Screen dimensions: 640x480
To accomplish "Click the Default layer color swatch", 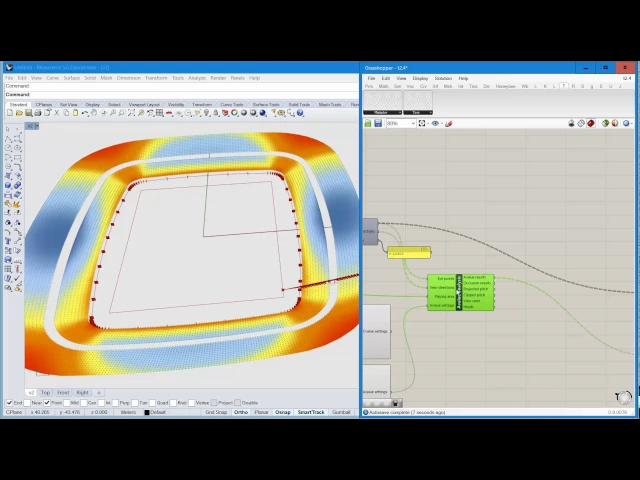I will point(147,412).
